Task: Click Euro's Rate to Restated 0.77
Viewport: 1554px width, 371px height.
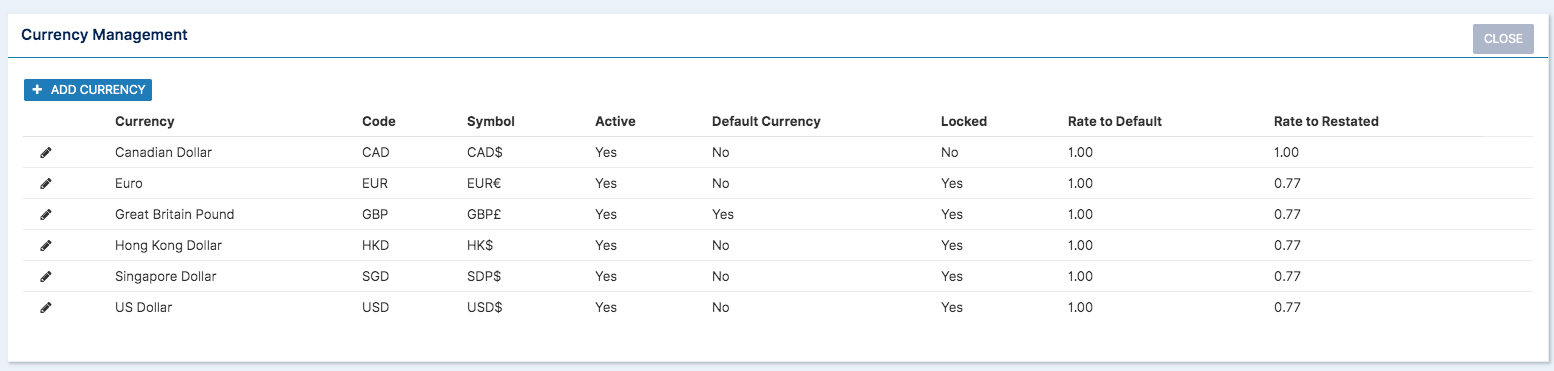Action: point(1287,183)
